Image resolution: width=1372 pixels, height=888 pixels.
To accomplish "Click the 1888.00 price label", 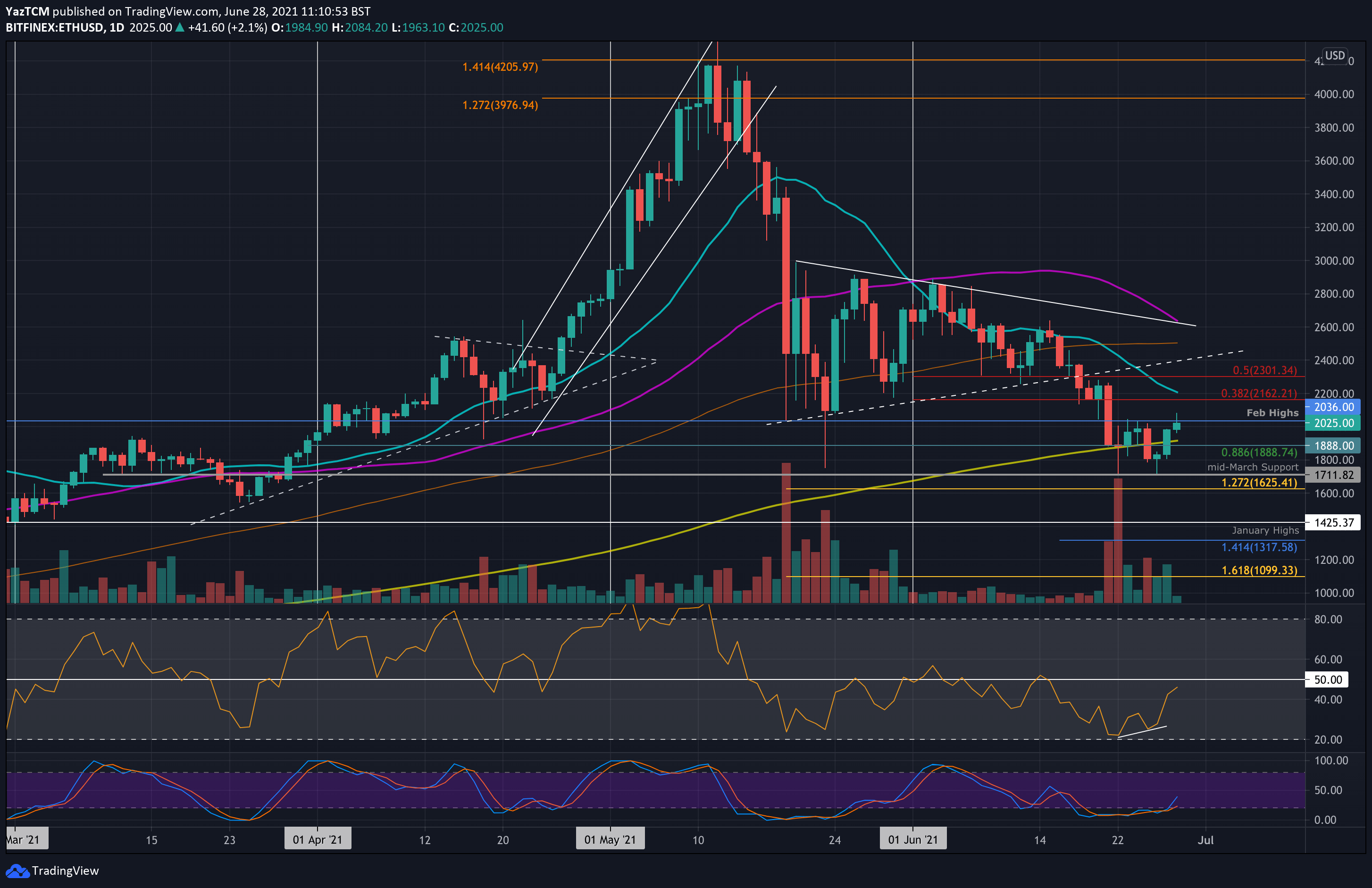I will 1333,446.
